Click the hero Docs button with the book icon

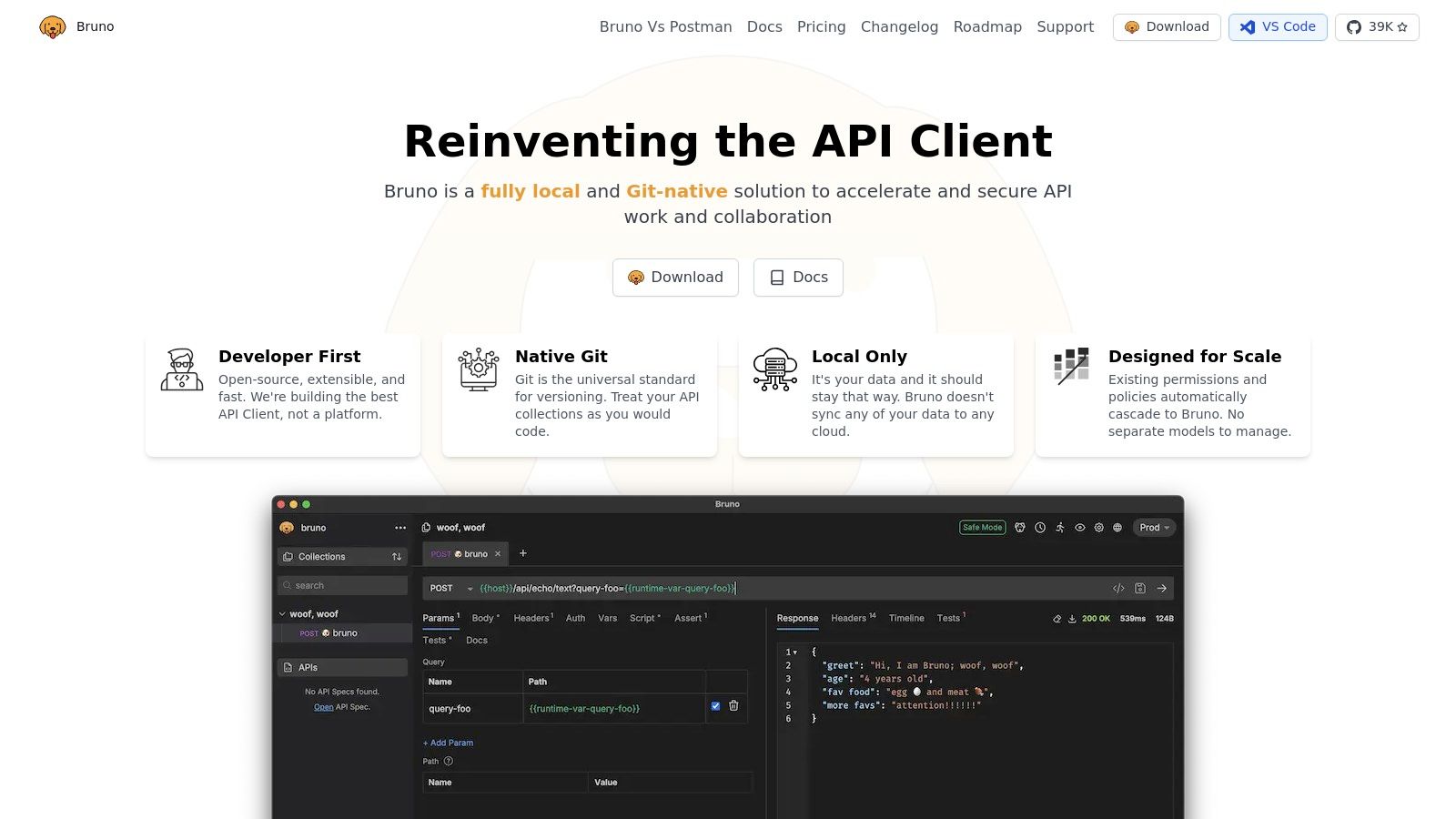pyautogui.click(x=798, y=278)
